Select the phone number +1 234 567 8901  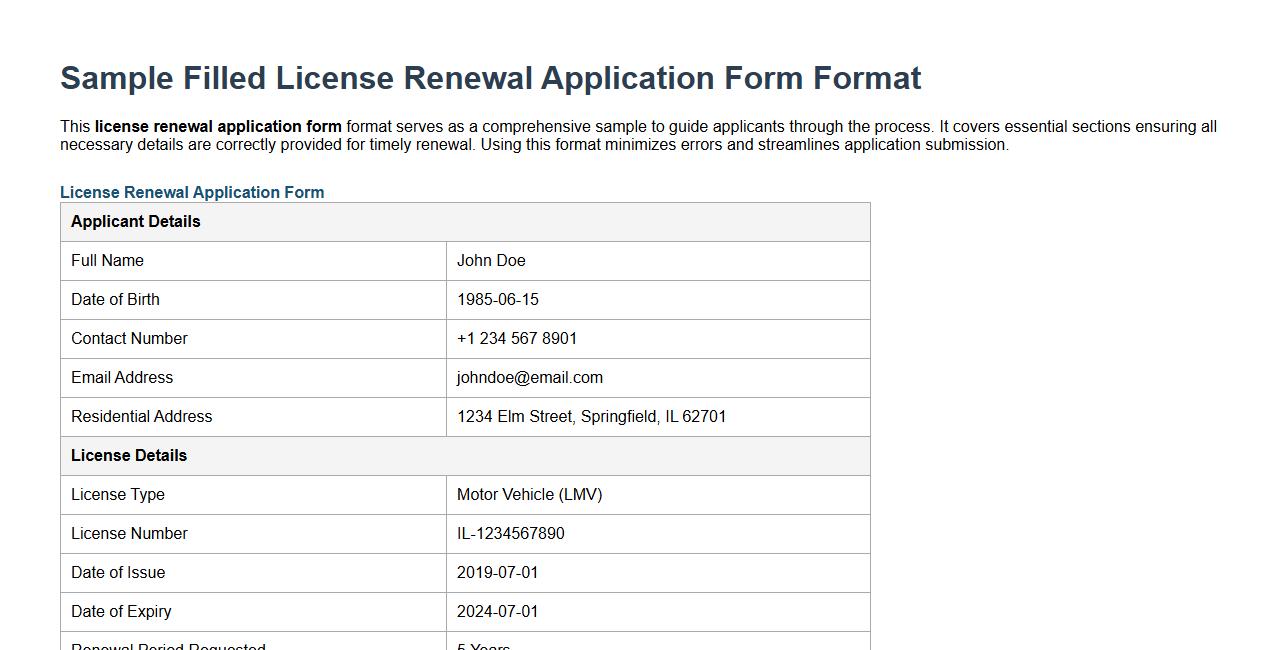click(517, 338)
